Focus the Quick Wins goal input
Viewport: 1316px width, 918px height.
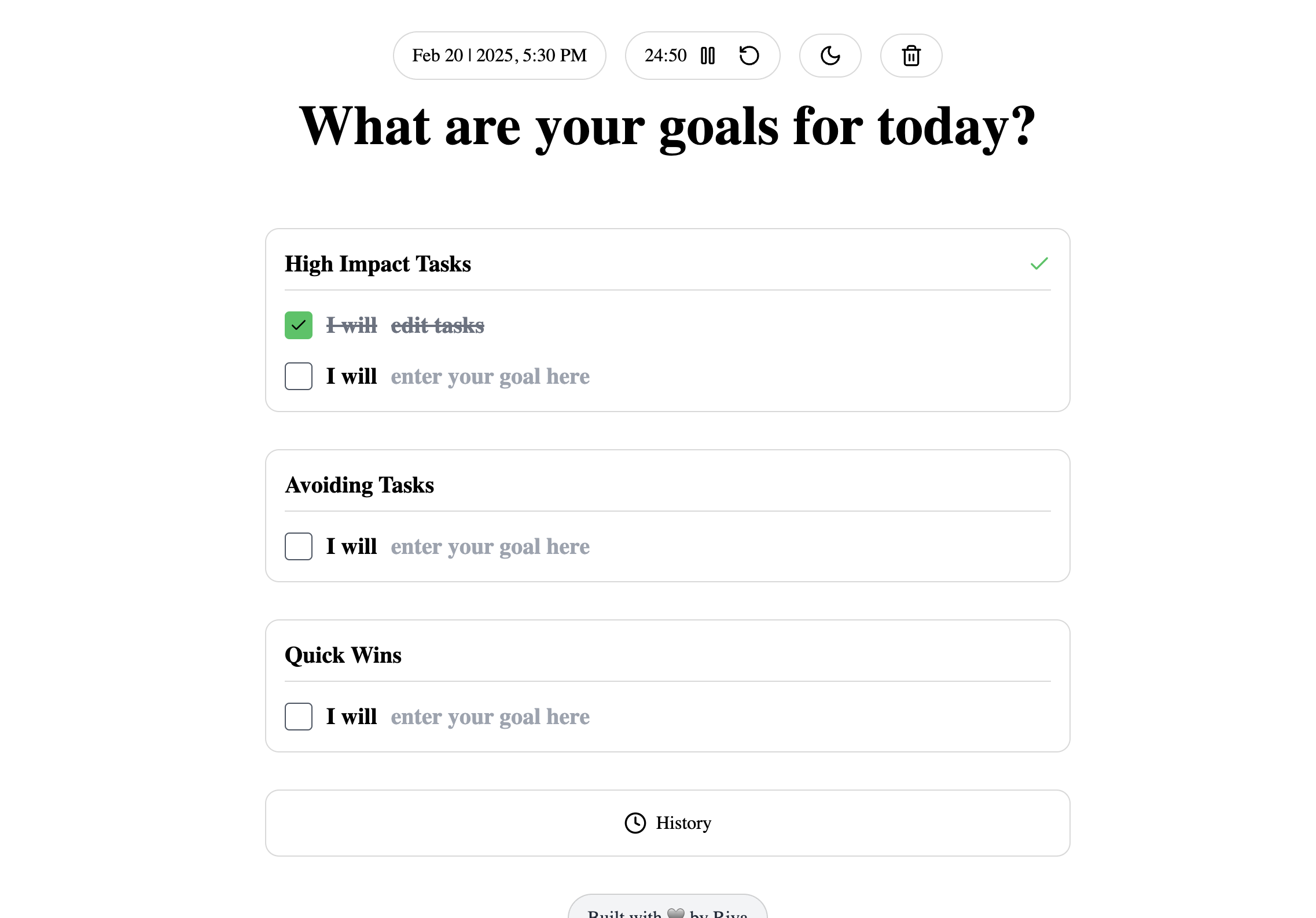tap(721, 717)
